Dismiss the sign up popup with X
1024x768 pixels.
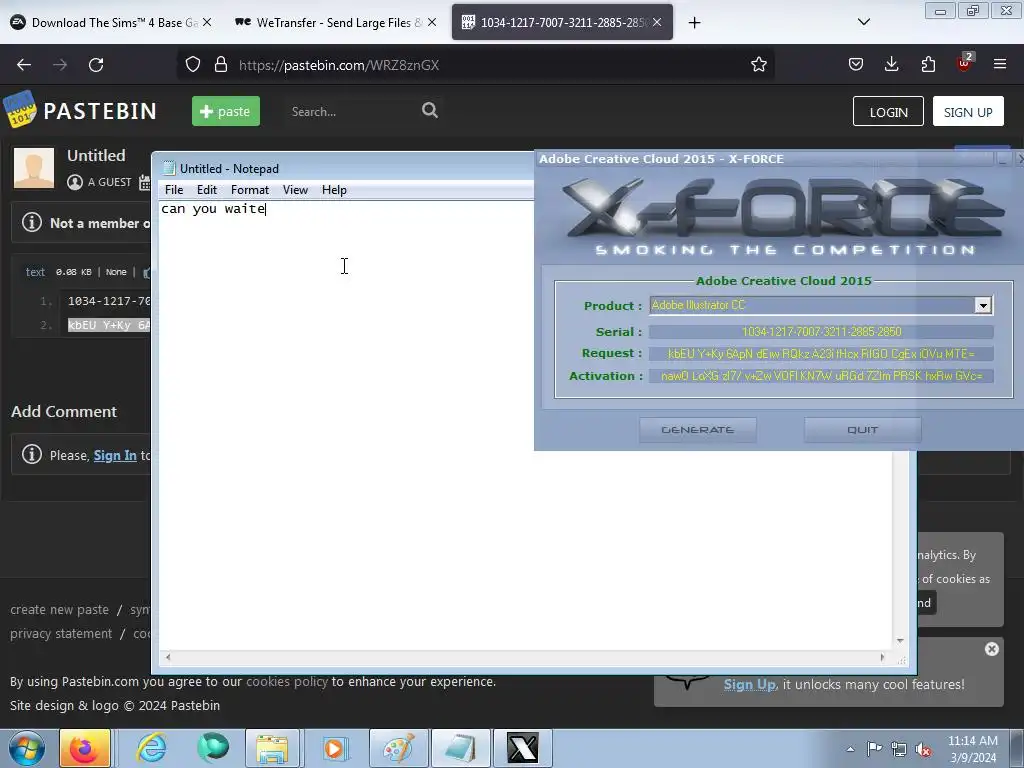click(x=991, y=649)
